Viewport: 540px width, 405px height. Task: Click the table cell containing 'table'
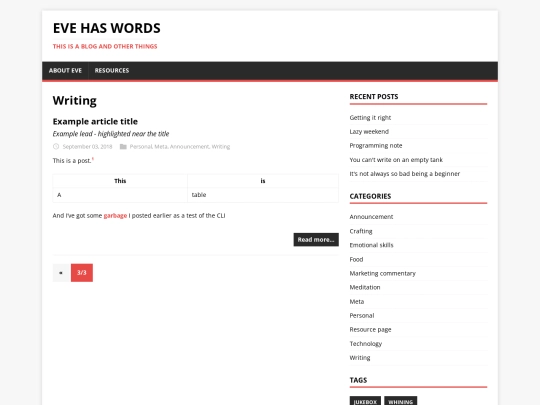[263, 195]
